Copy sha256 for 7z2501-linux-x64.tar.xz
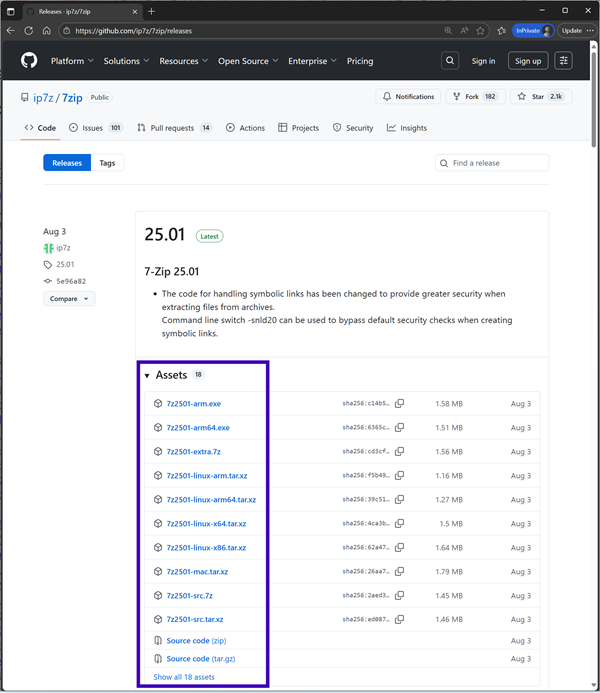Image resolution: width=600 pixels, height=693 pixels. [399, 523]
